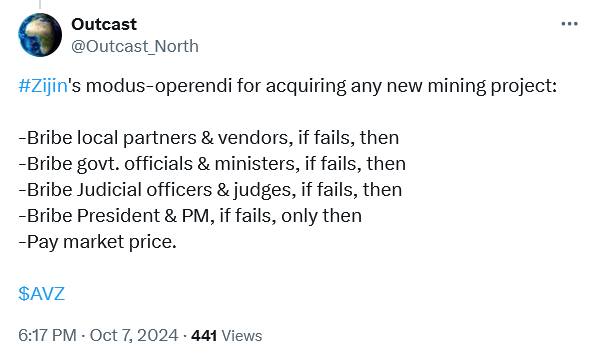The image size is (598, 360).
Task: Click the 'Bribe President & PM' line
Action: coord(190,216)
